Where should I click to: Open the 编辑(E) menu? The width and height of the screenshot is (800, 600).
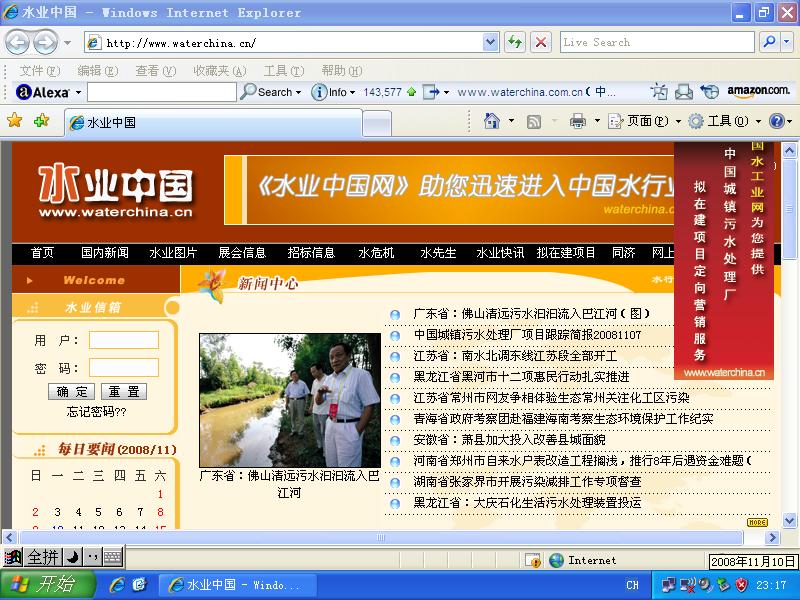(97, 70)
